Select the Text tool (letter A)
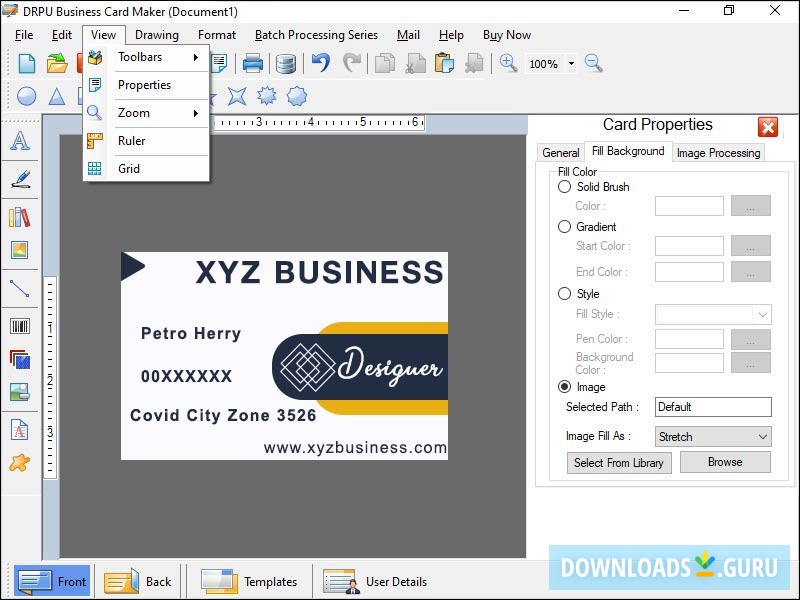800x600 pixels. click(20, 140)
